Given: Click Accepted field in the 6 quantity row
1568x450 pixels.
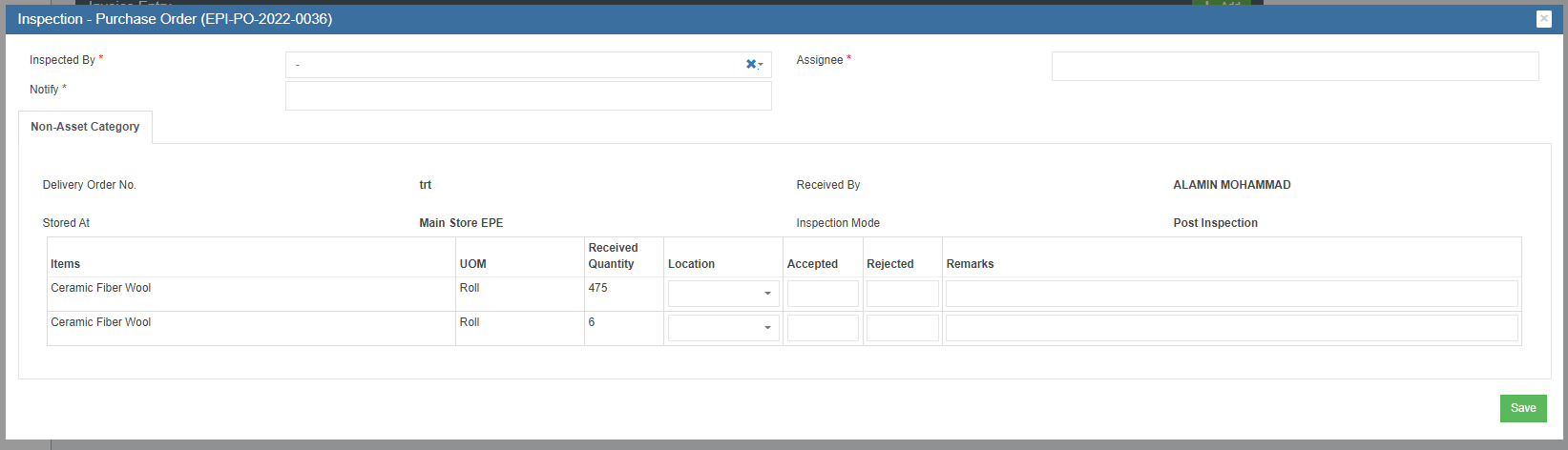Looking at the screenshot, I should (x=823, y=328).
